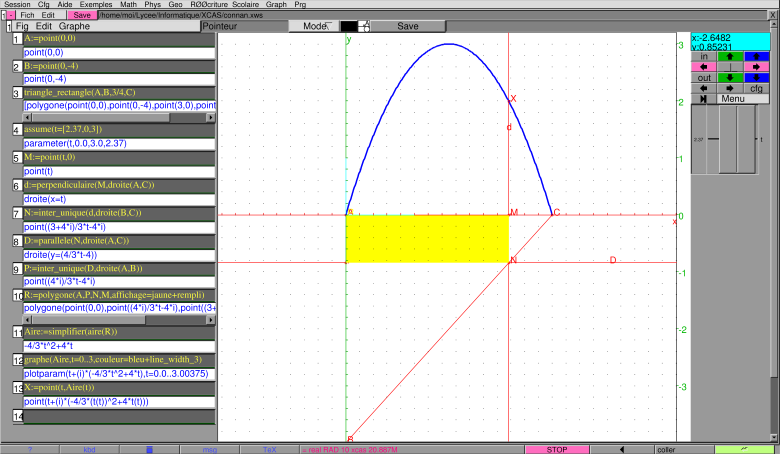Click the green up arrow in zoom panel
The height and width of the screenshot is (454, 780).
730,56
